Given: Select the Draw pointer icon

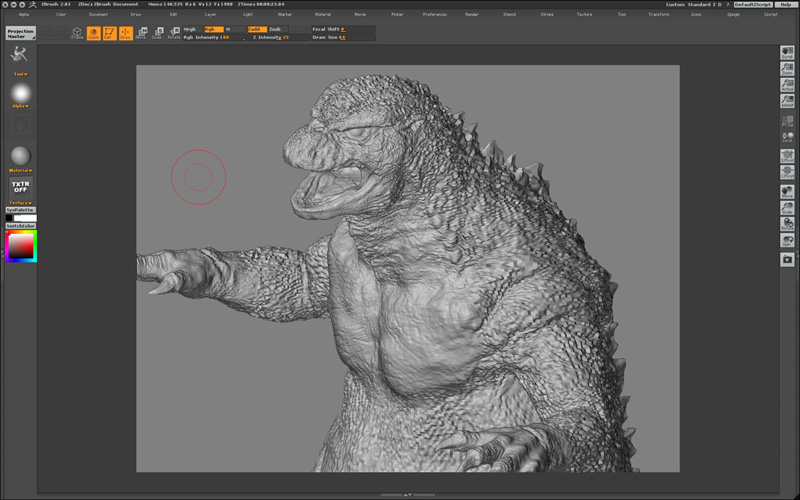Looking at the screenshot, I should pyautogui.click(x=125, y=33).
